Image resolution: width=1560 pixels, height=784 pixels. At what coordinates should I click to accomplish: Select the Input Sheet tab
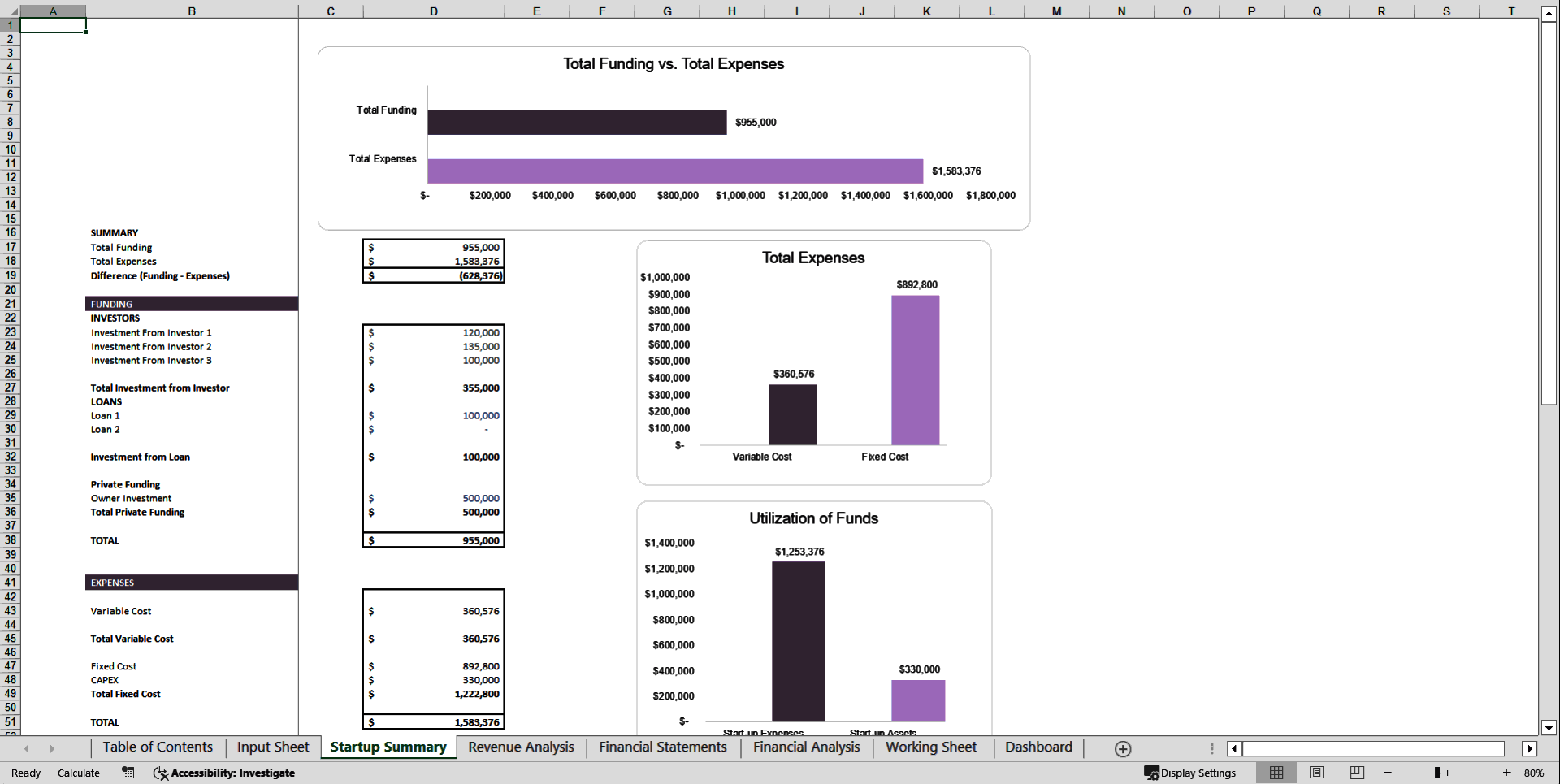(x=272, y=747)
